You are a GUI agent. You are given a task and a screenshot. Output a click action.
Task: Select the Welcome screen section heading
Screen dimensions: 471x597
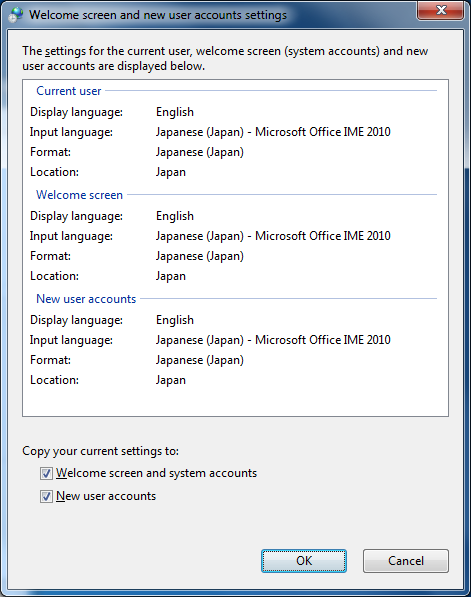click(79, 195)
